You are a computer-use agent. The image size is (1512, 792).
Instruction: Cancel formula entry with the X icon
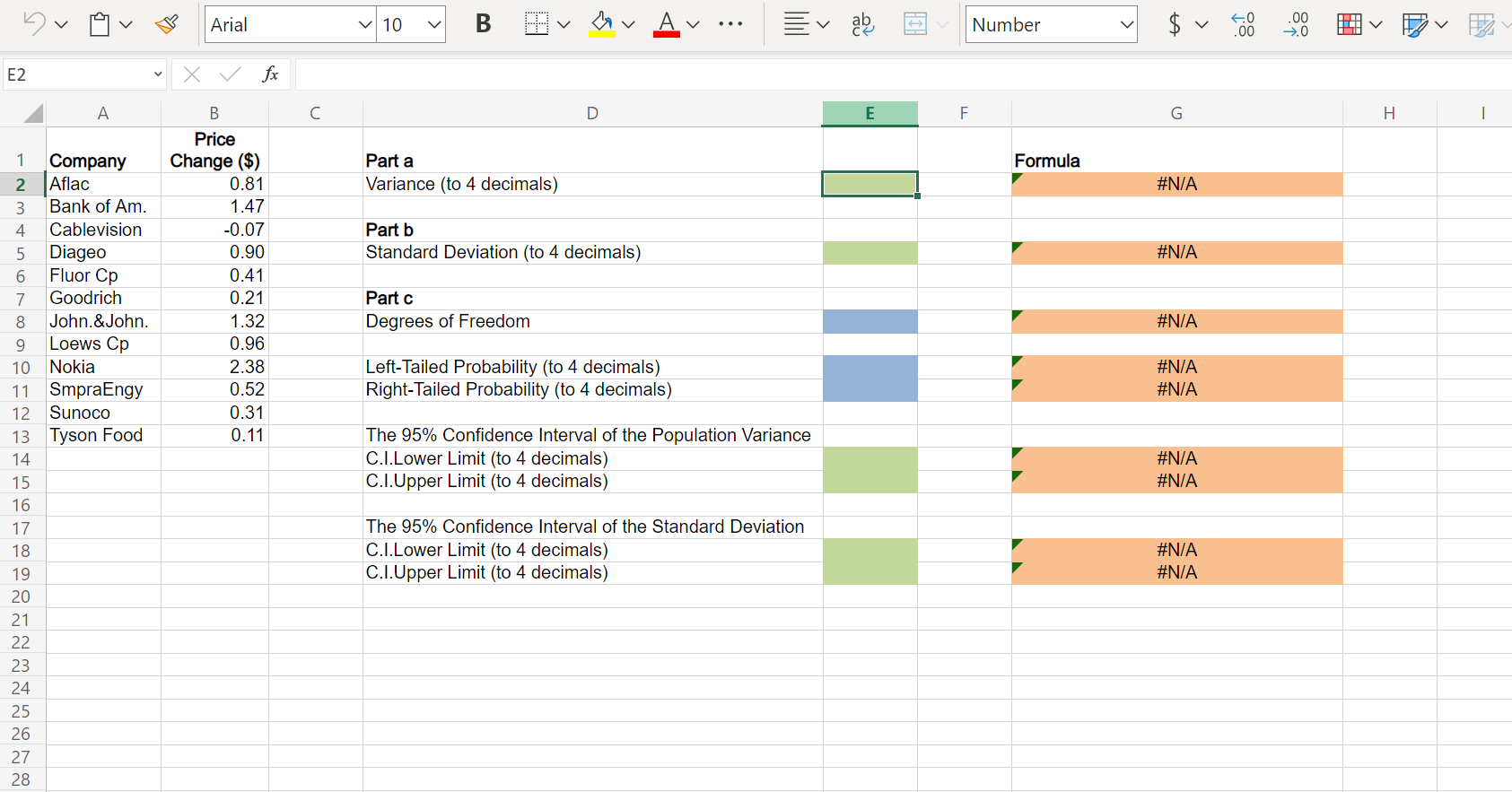[x=192, y=74]
